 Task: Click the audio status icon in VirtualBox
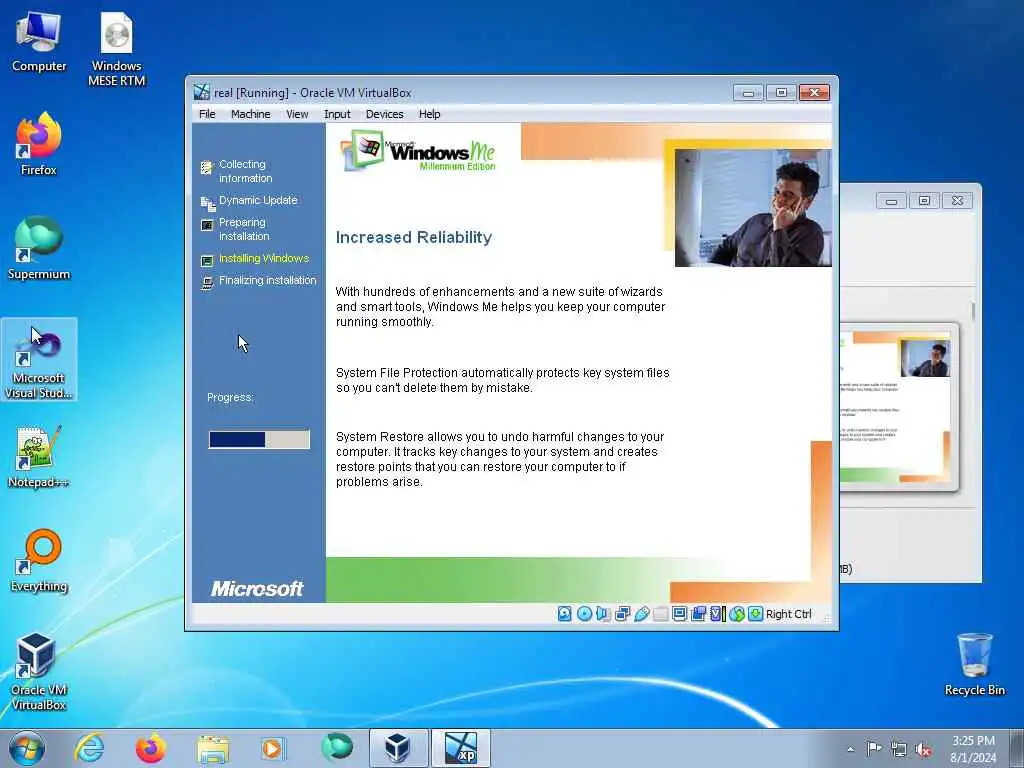coord(603,614)
